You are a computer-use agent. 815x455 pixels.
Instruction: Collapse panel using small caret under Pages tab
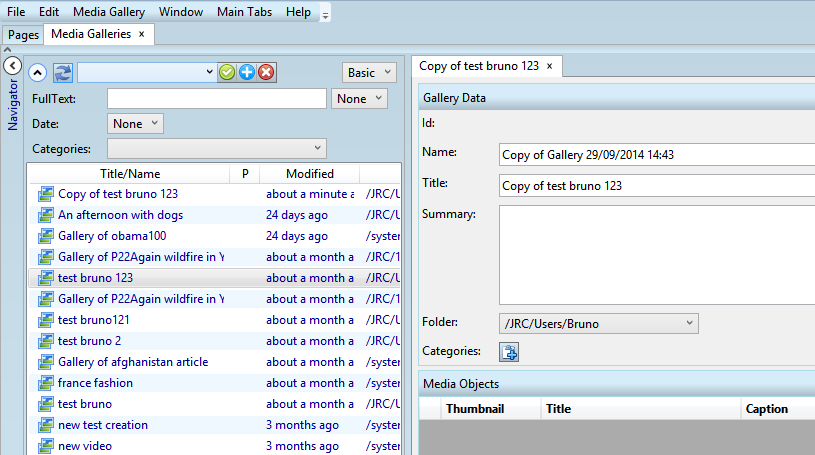click(7, 49)
